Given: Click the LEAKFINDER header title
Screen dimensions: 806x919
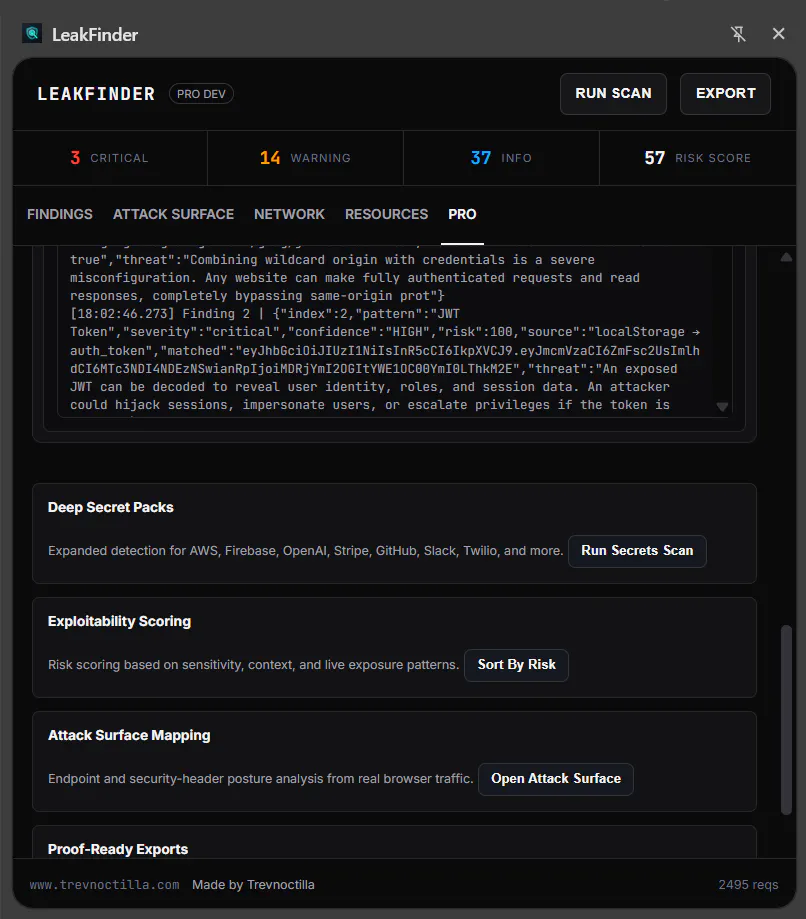Looking at the screenshot, I should click(x=96, y=94).
